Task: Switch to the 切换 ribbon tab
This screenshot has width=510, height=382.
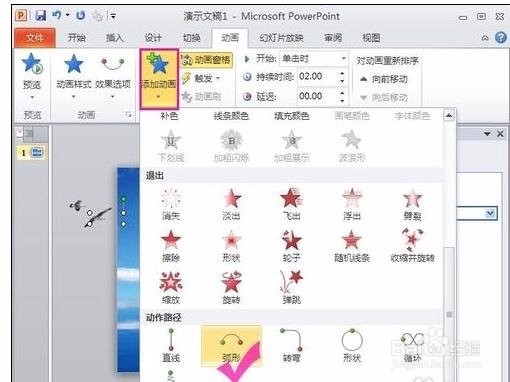Action: point(192,38)
